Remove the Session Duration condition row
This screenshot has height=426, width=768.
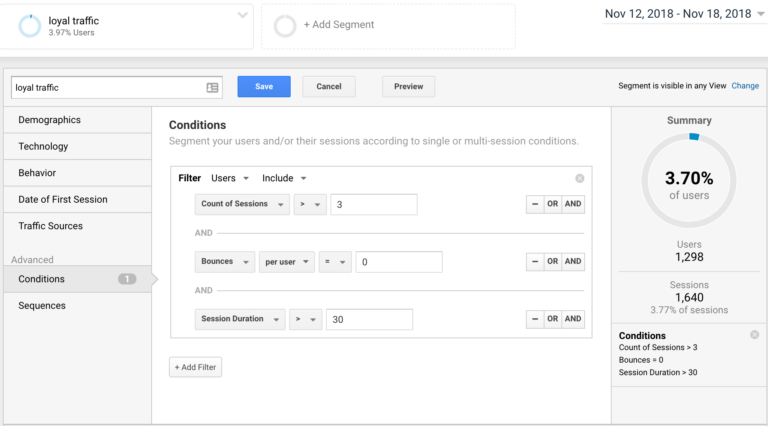tap(535, 319)
